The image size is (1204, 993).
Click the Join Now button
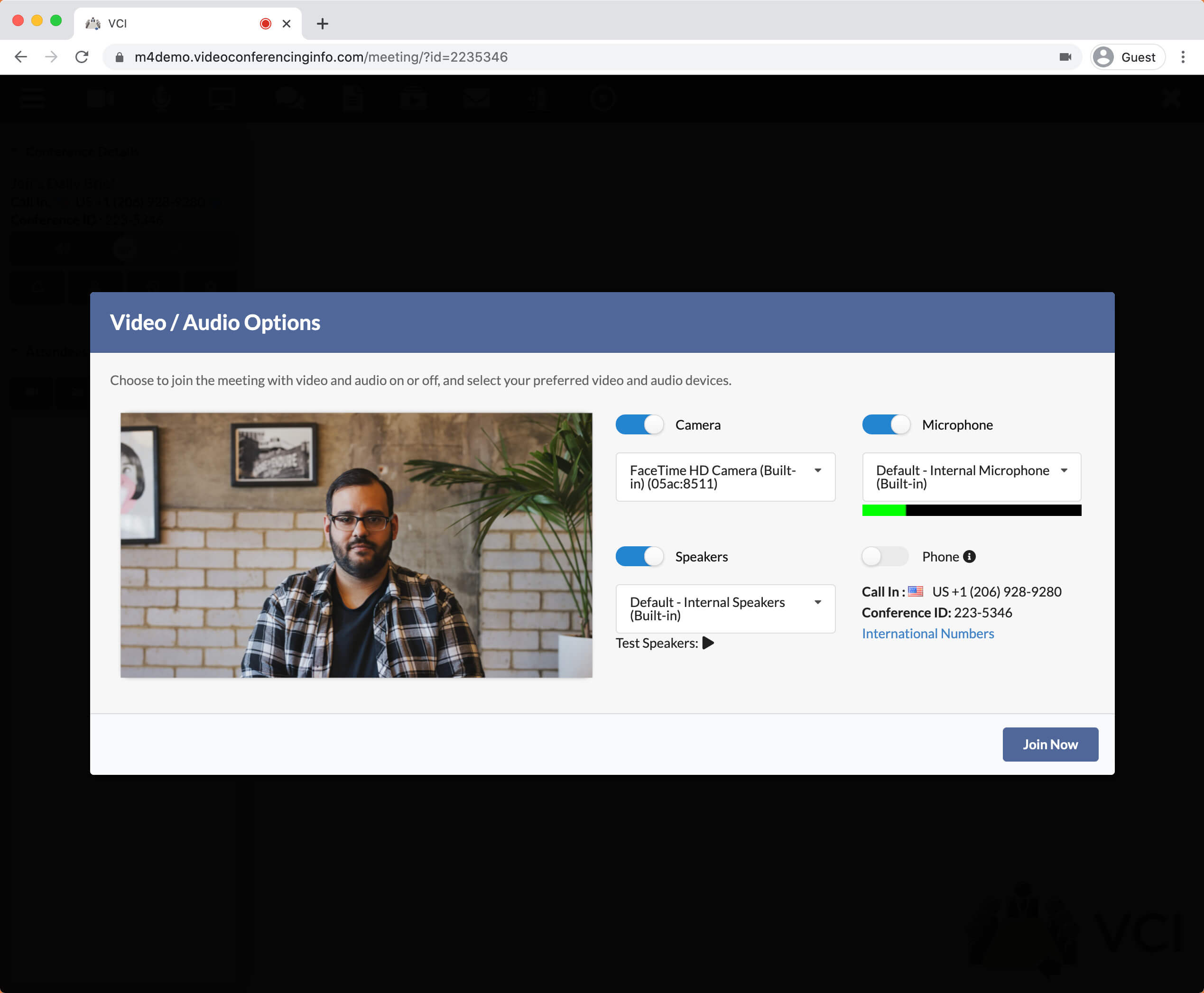pyautogui.click(x=1050, y=743)
